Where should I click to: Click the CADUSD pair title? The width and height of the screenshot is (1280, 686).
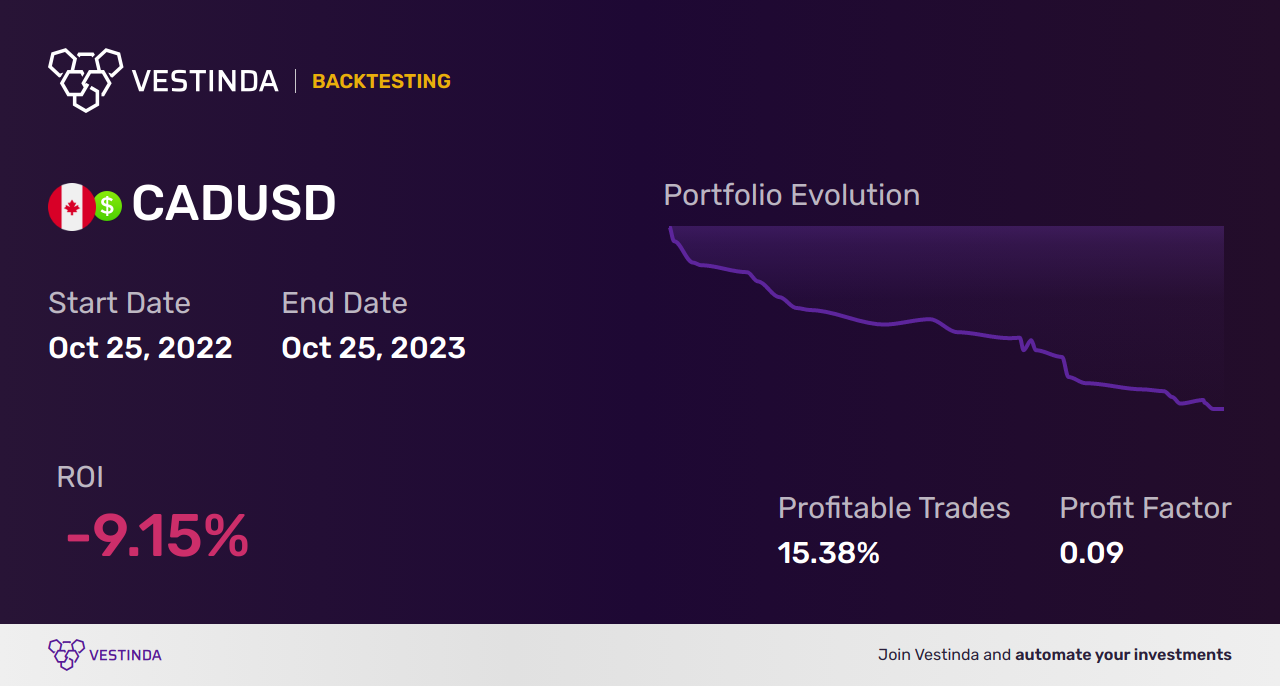pyautogui.click(x=234, y=204)
